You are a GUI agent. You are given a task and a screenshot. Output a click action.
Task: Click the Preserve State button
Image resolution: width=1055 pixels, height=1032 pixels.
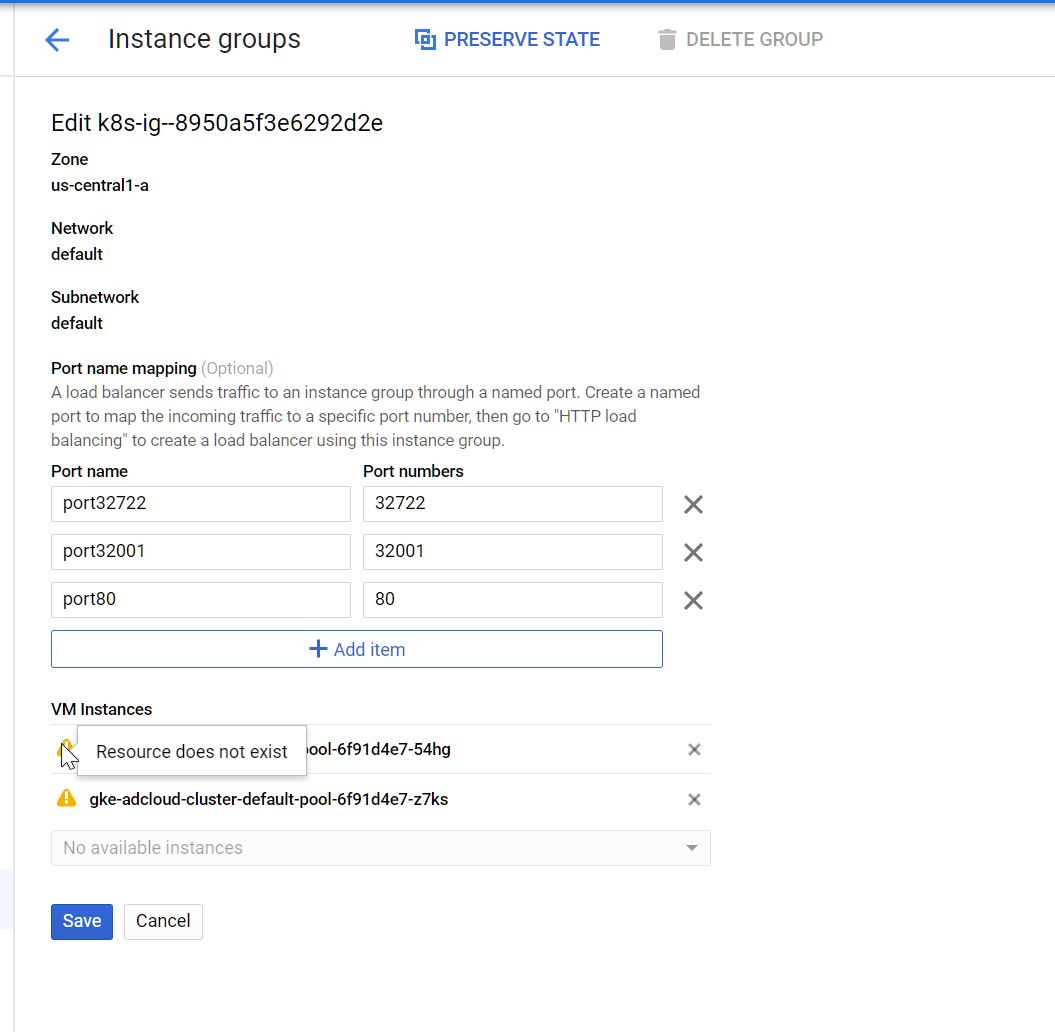(507, 40)
